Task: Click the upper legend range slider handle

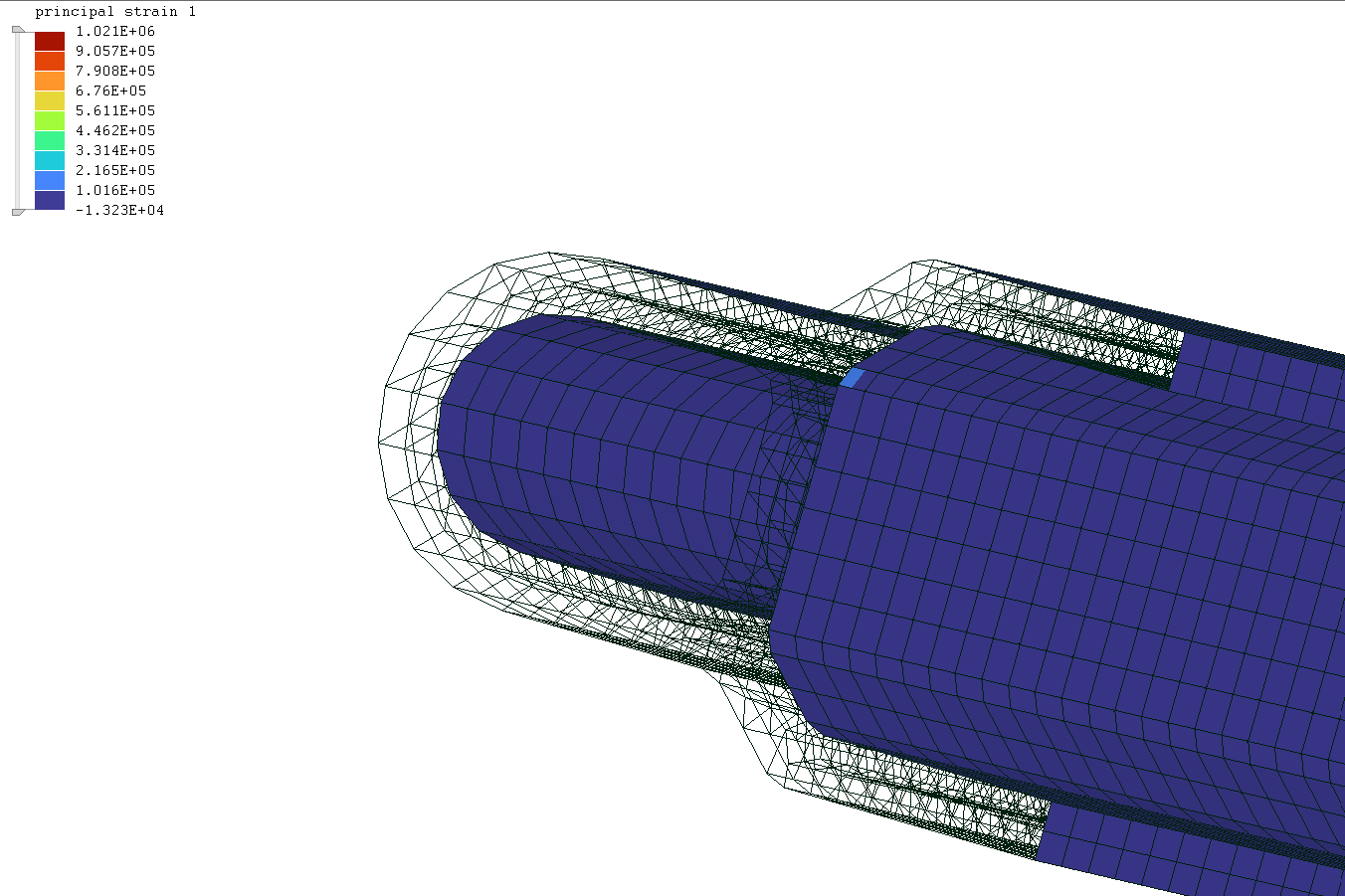Action: coord(18,30)
